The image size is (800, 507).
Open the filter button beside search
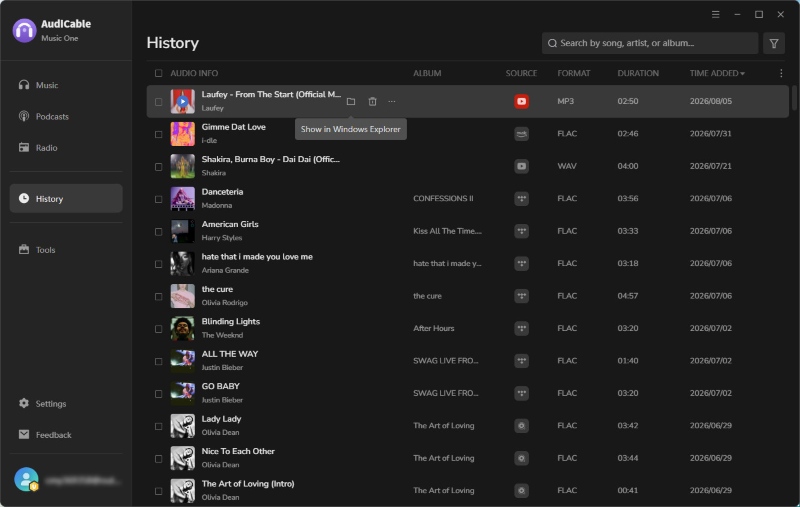(774, 43)
